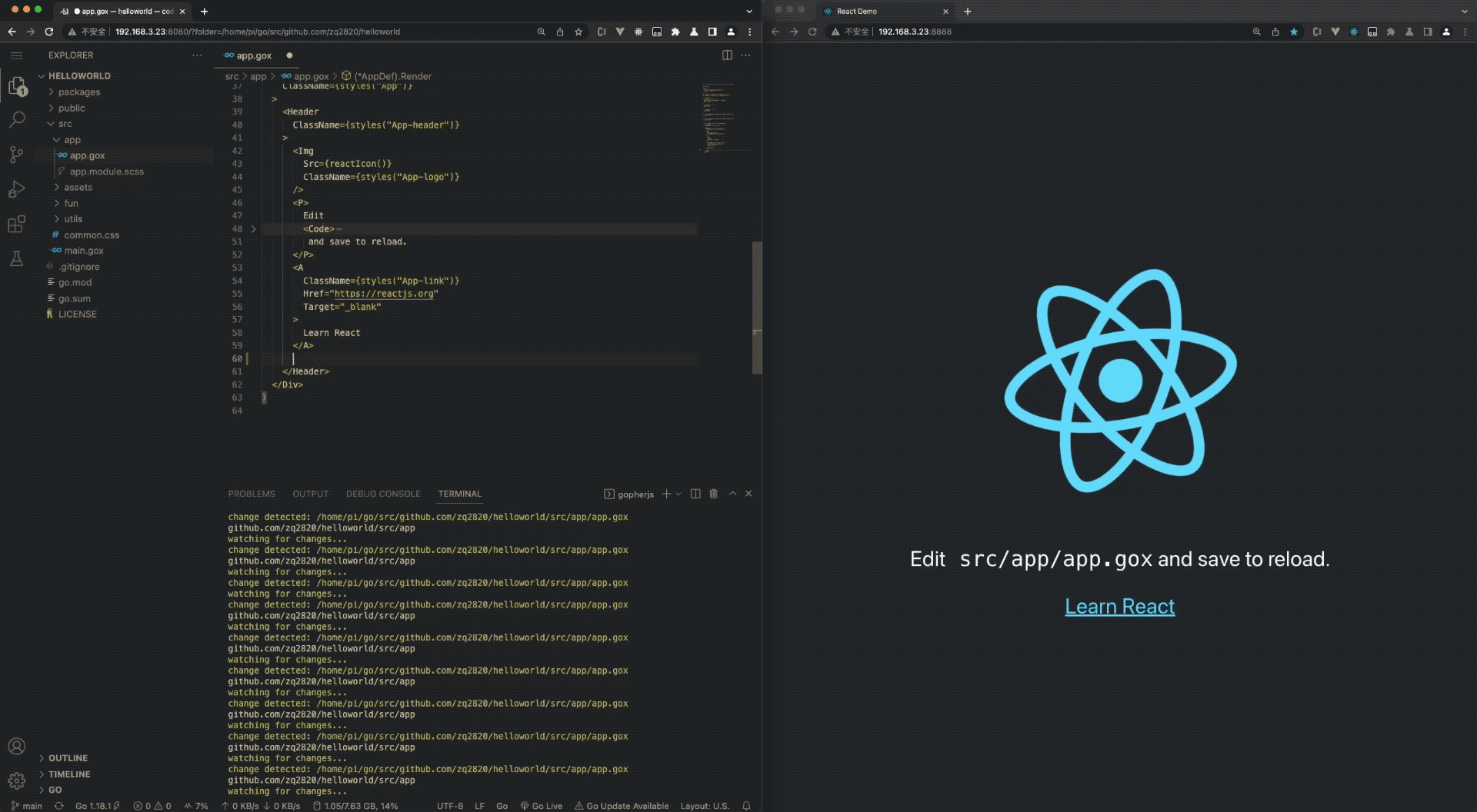Open the Accounts menu in activity bar
The height and width of the screenshot is (812, 1477).
click(17, 747)
